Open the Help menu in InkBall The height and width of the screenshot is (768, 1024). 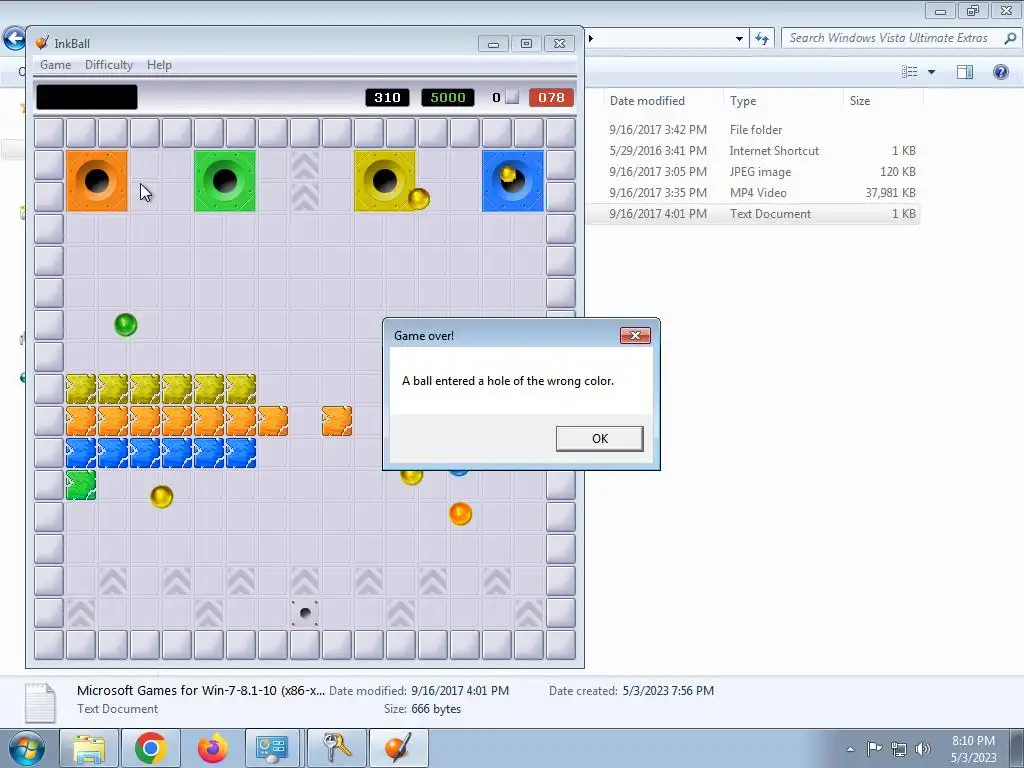(x=159, y=65)
